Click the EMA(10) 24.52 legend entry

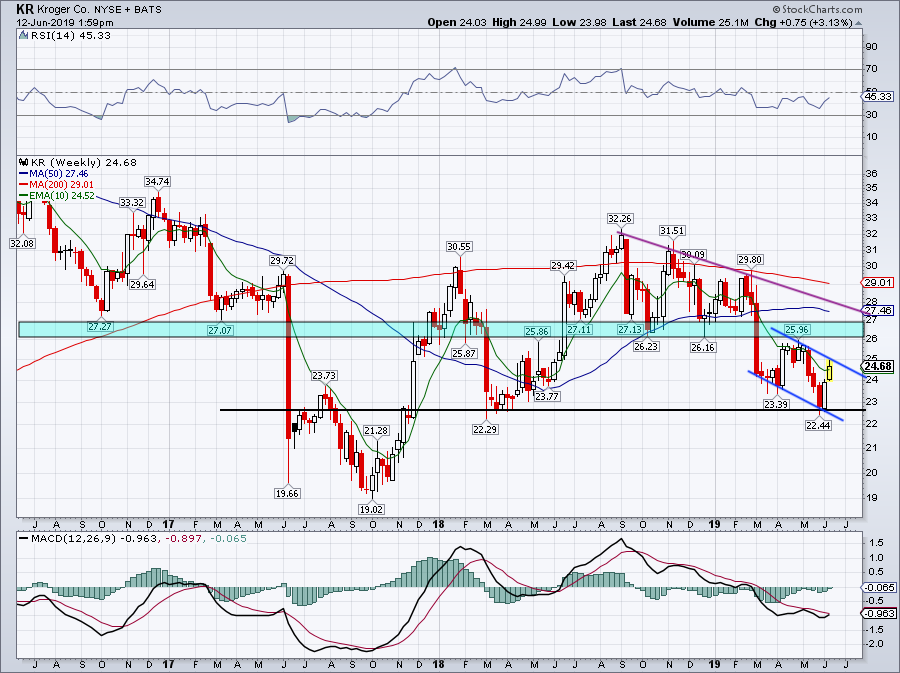click(x=61, y=196)
